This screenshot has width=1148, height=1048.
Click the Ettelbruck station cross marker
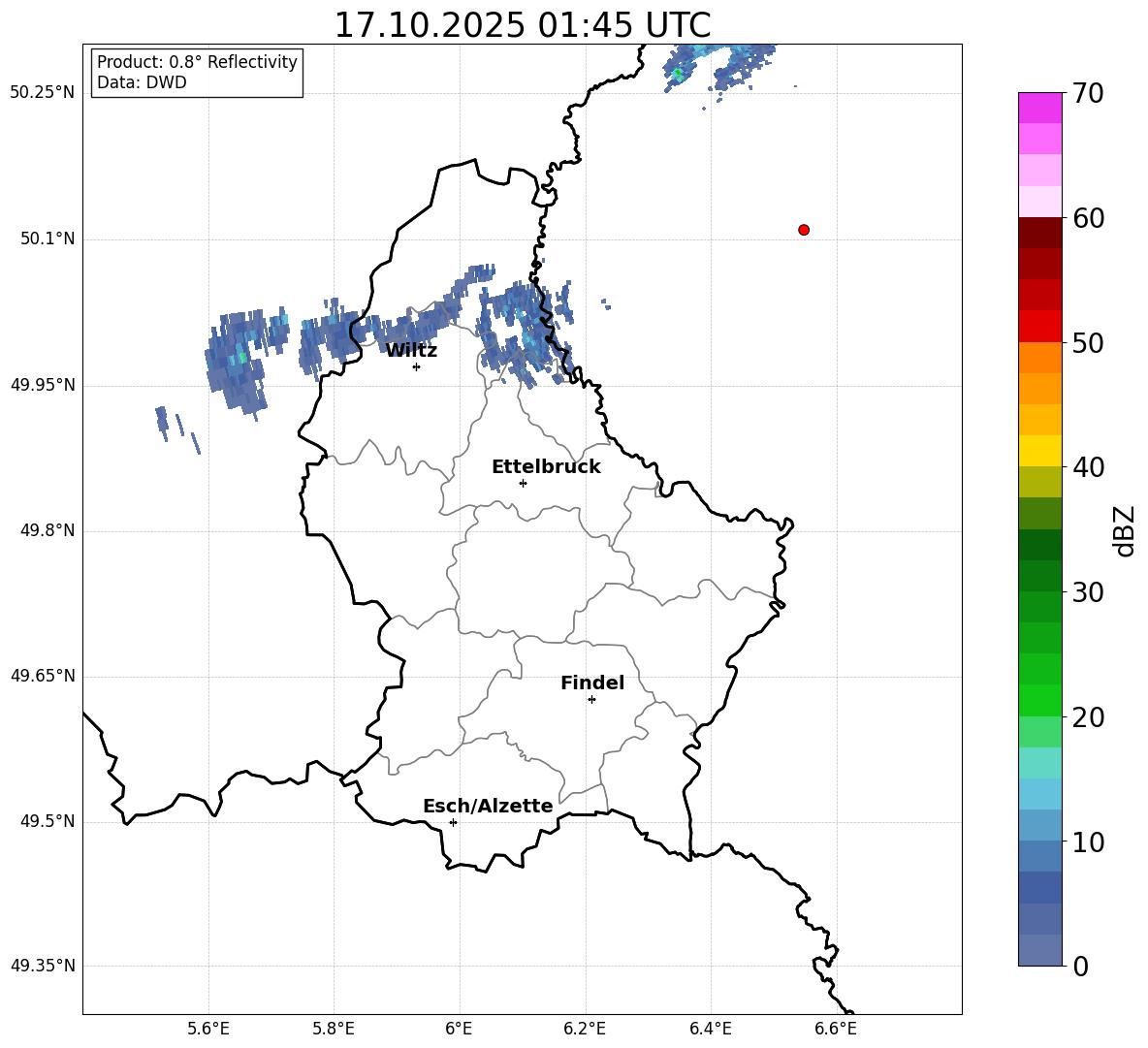pyautogui.click(x=523, y=483)
